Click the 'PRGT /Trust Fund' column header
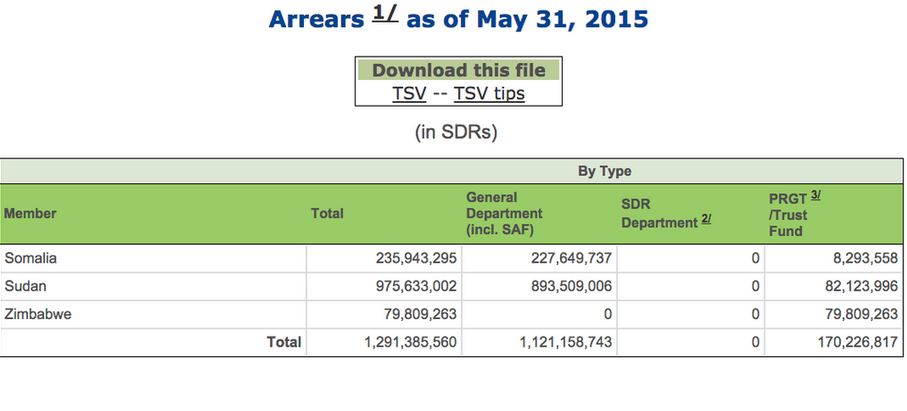Image resolution: width=907 pixels, height=411 pixels. (x=790, y=214)
